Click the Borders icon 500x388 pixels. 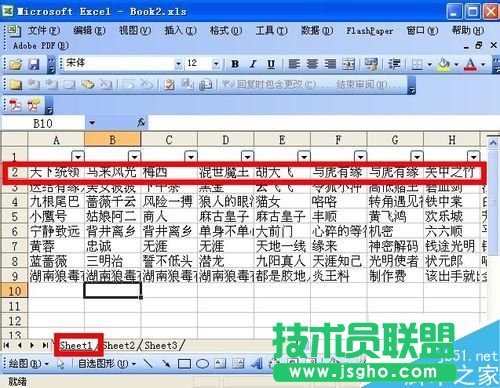point(417,64)
